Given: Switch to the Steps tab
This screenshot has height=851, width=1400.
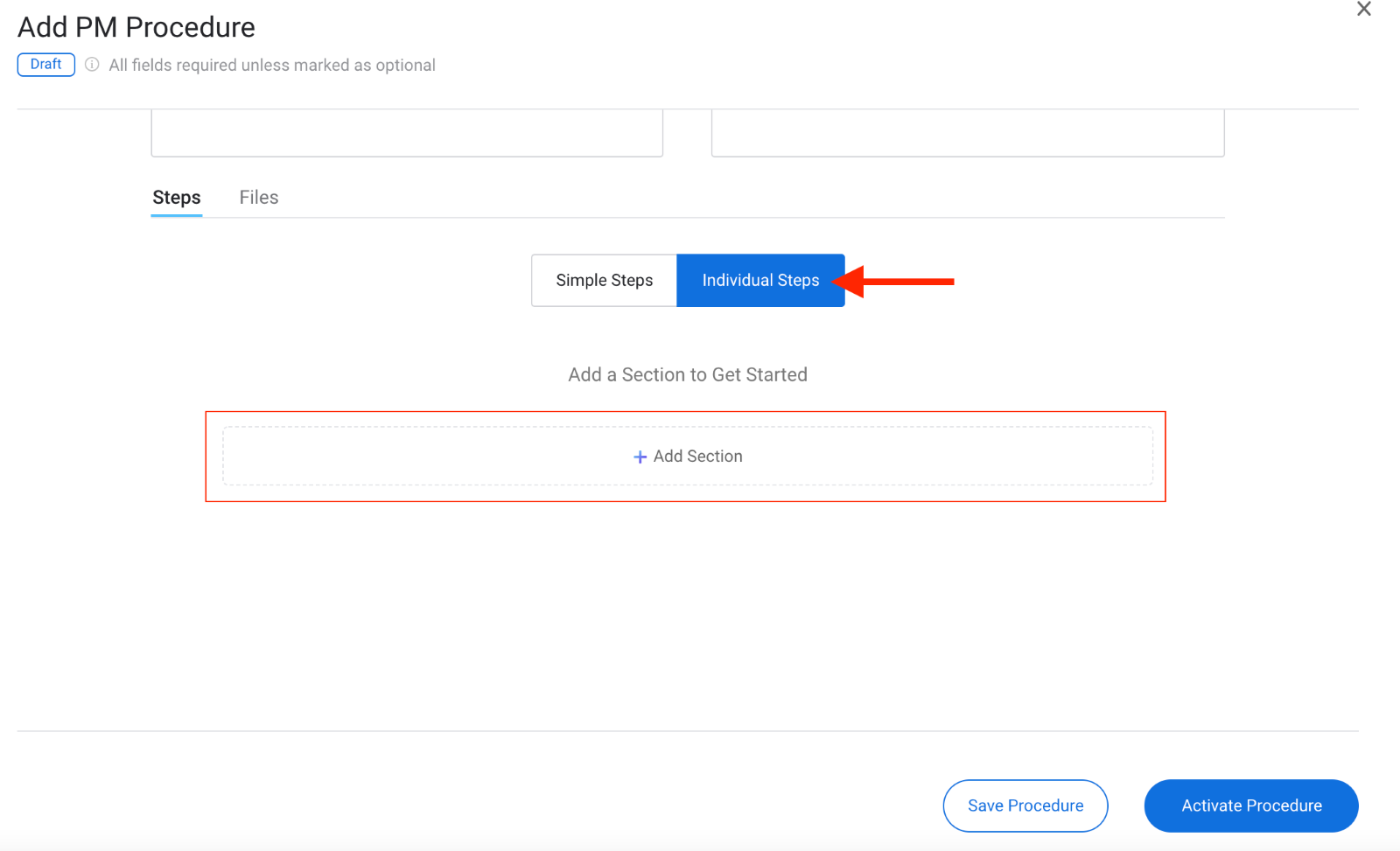Looking at the screenshot, I should (x=176, y=198).
